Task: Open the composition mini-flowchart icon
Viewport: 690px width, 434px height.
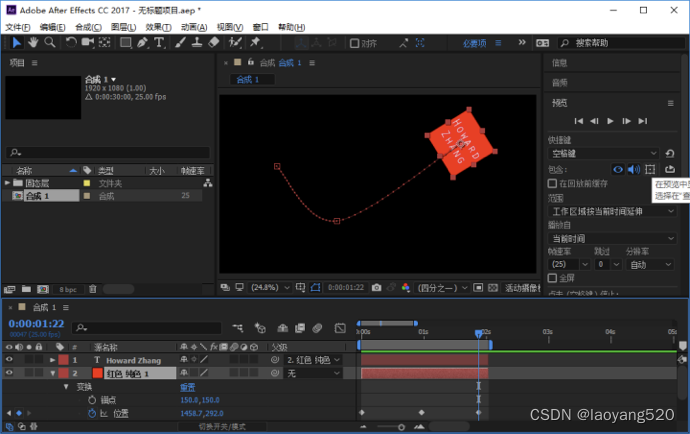Action: pos(238,328)
